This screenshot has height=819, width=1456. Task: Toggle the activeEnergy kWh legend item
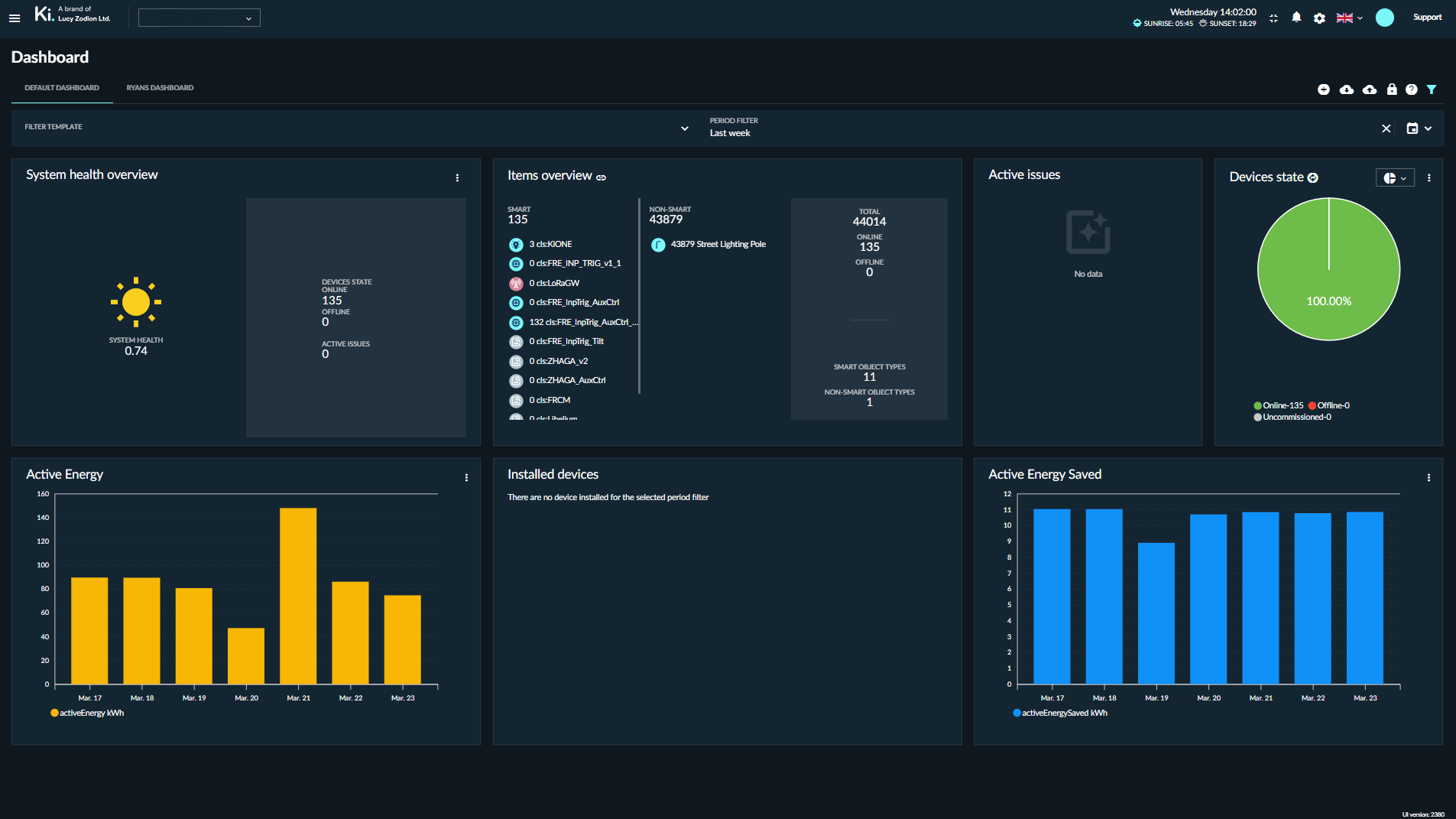click(87, 713)
